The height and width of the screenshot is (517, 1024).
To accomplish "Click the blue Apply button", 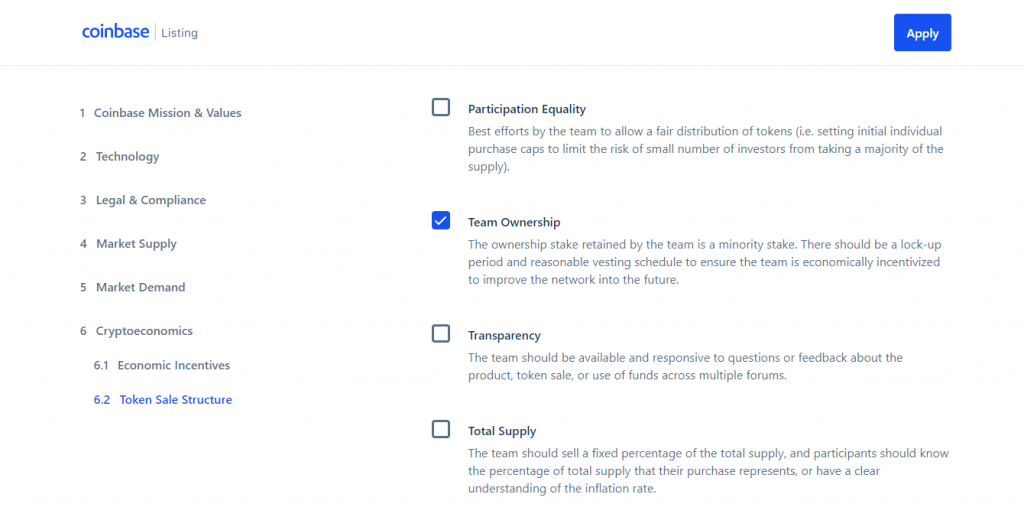I will (x=922, y=33).
